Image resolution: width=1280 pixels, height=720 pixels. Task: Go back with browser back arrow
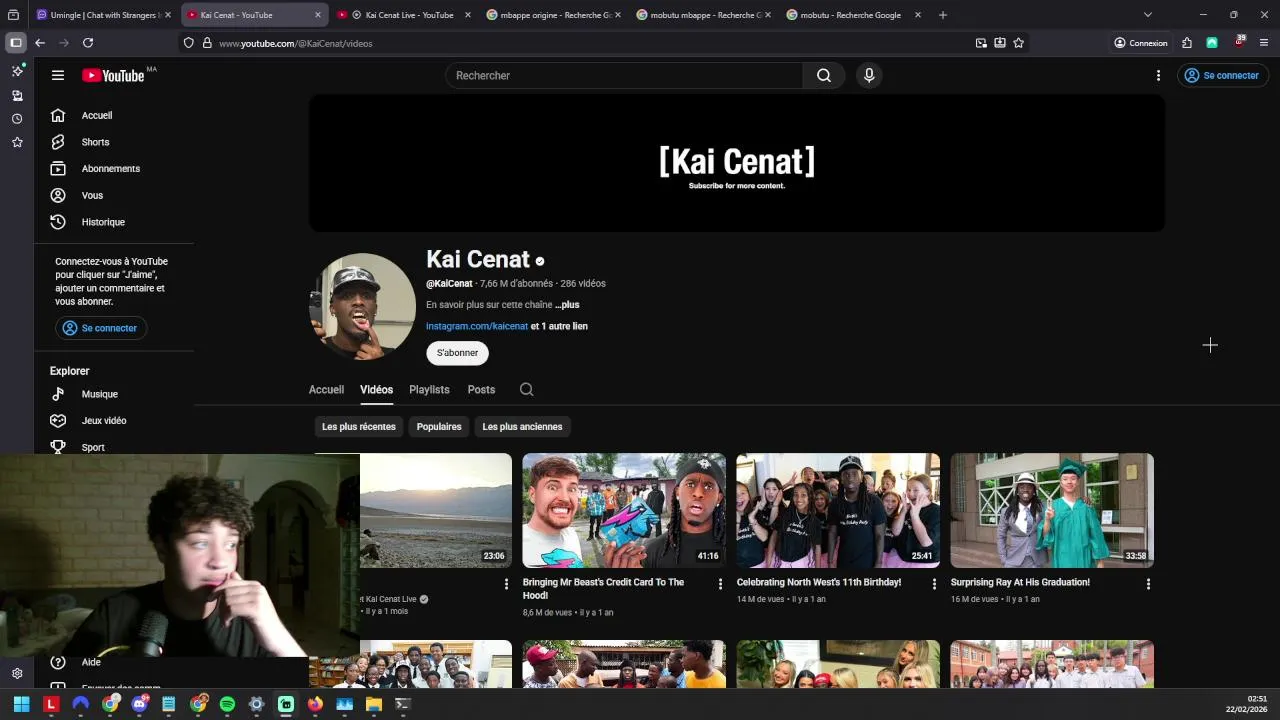pyautogui.click(x=40, y=43)
